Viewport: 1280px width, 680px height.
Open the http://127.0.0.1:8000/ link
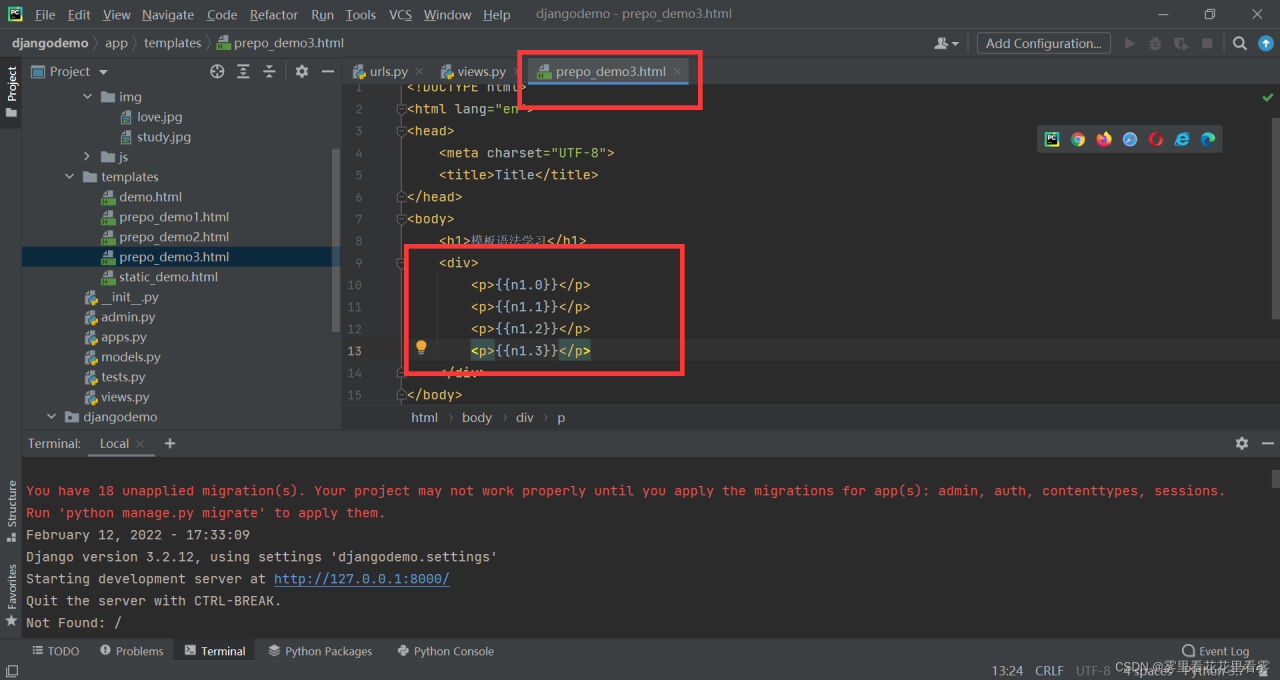point(361,579)
